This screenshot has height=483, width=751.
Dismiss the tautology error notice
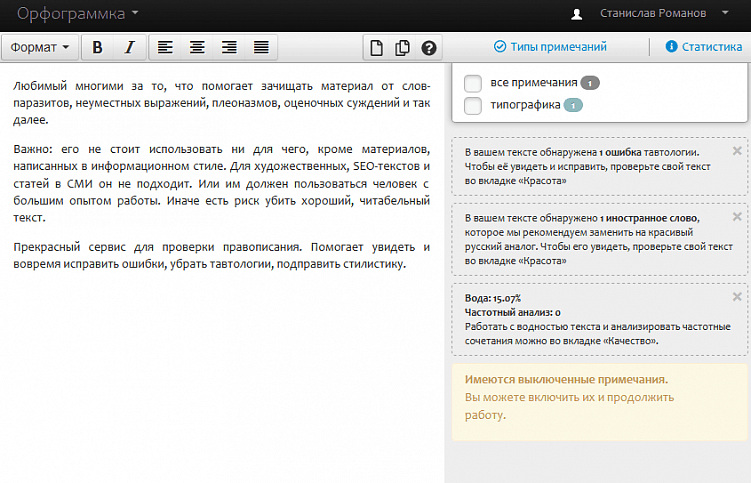coord(737,151)
